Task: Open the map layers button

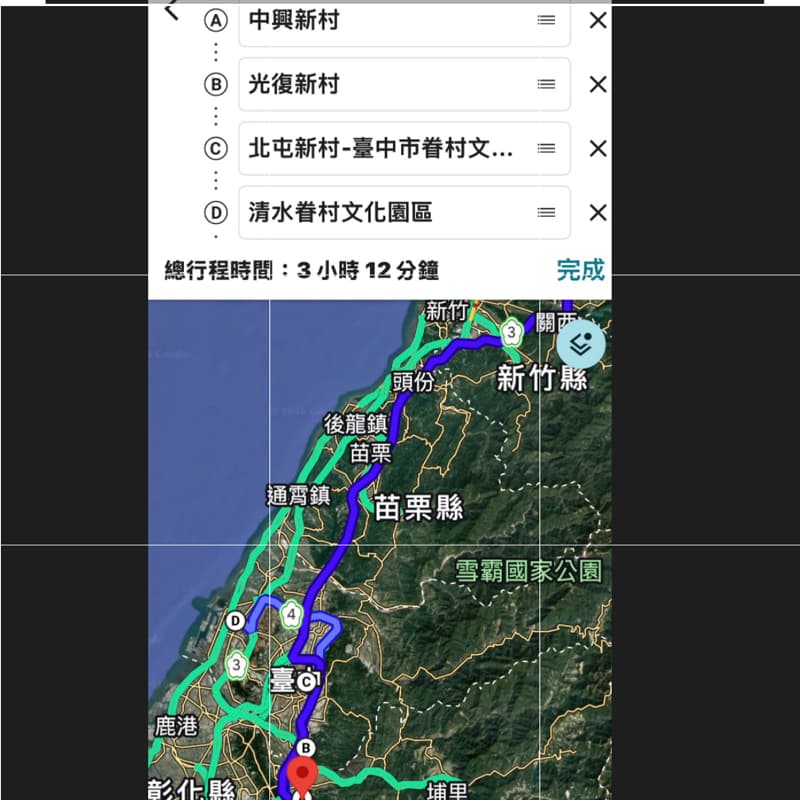Action: pos(581,344)
